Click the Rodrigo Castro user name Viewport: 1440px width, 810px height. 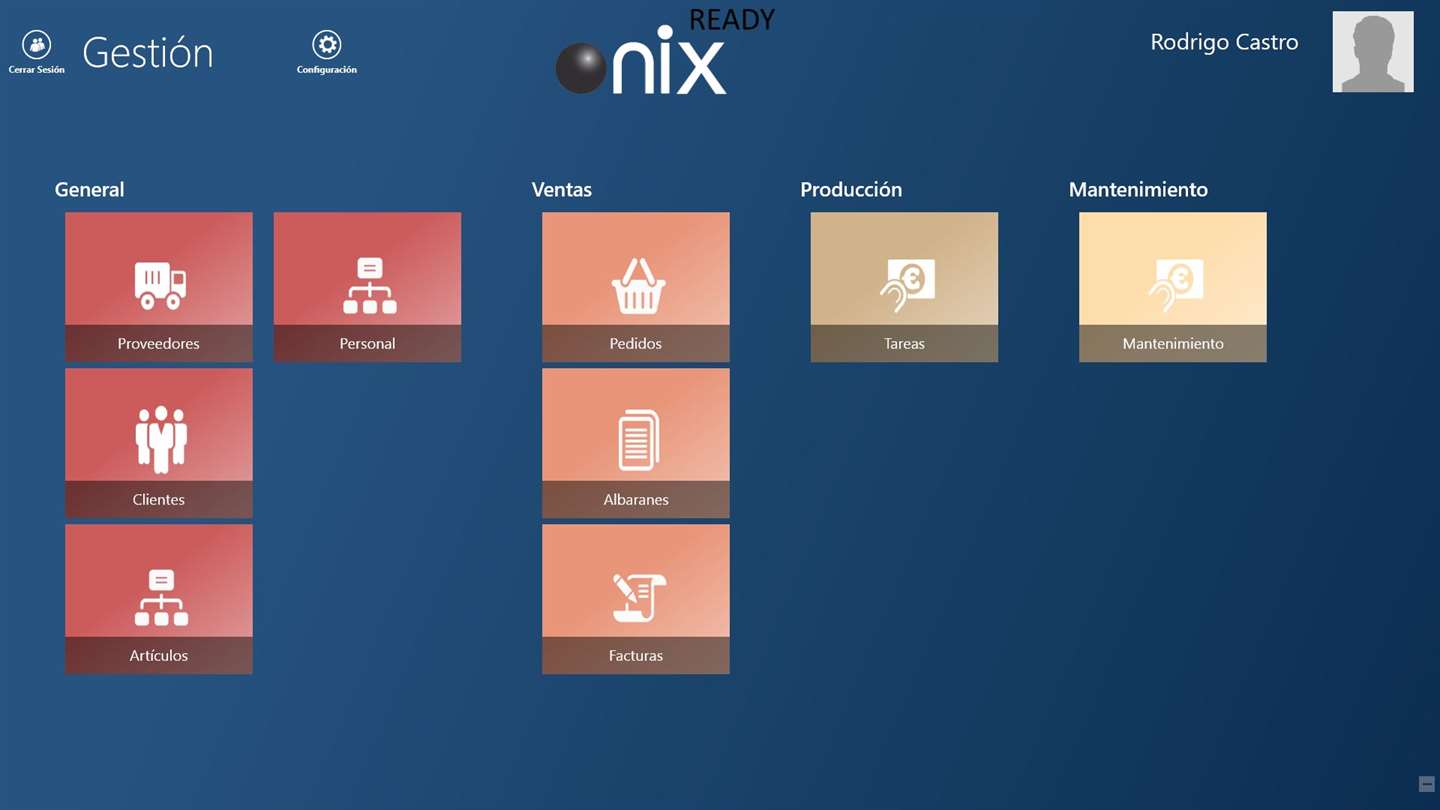(x=1224, y=42)
